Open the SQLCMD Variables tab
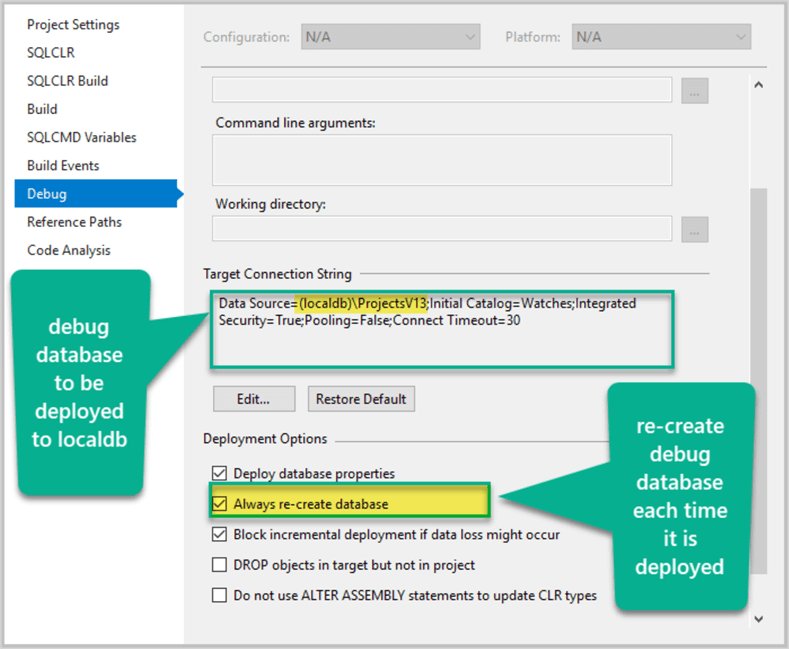 [x=82, y=137]
